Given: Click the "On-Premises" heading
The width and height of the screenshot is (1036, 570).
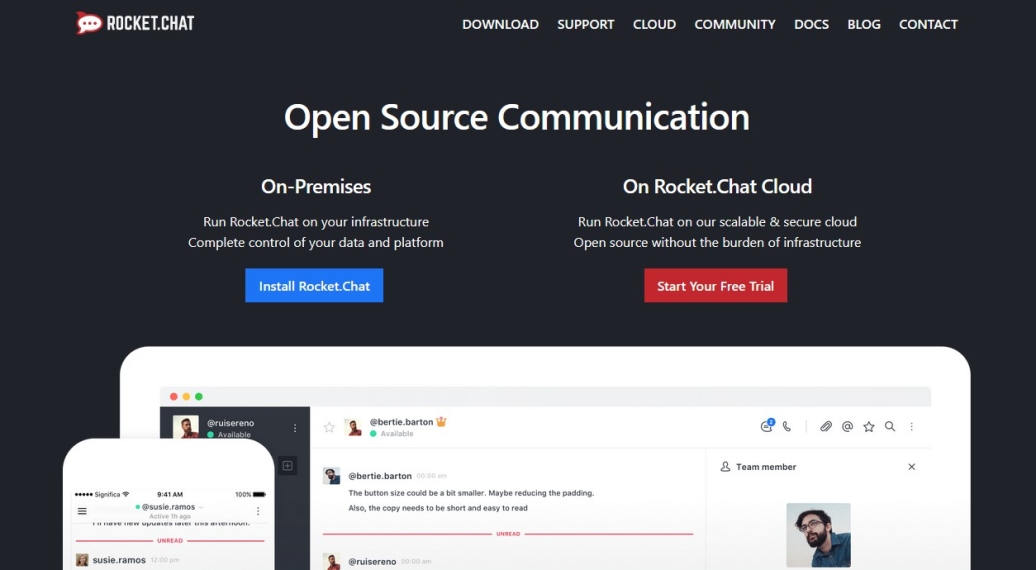Looking at the screenshot, I should click(x=316, y=186).
